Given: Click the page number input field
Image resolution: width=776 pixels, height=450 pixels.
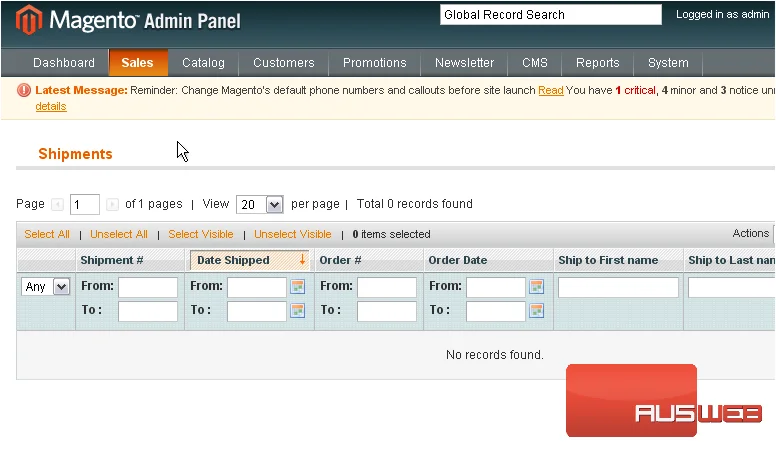Looking at the screenshot, I should (85, 204).
